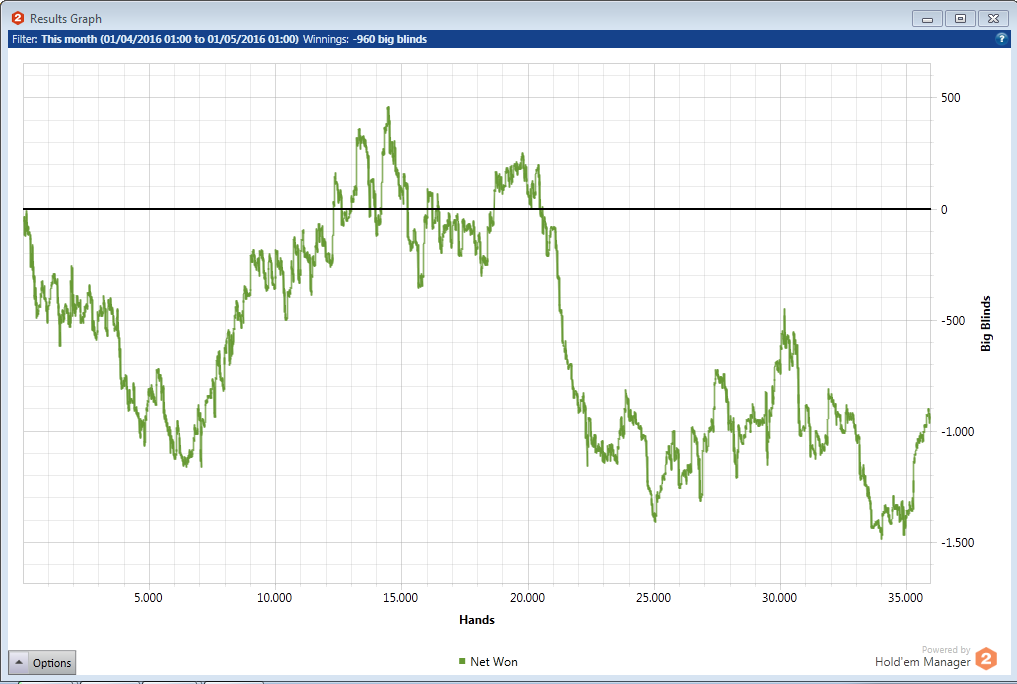Open the Options panel
This screenshot has width=1017, height=684.
pyautogui.click(x=42, y=663)
